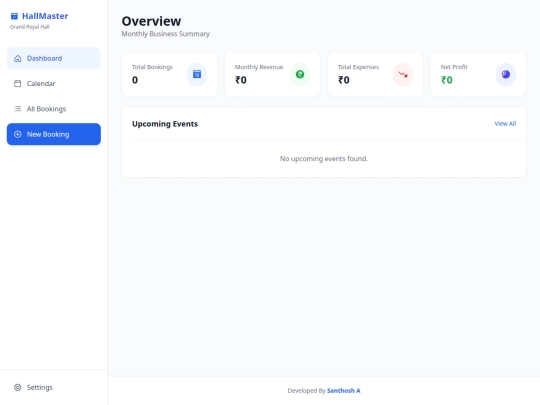Screen dimensions: 540x405
Task: Click the green Net Profit ₹0 value
Action: 447,80
